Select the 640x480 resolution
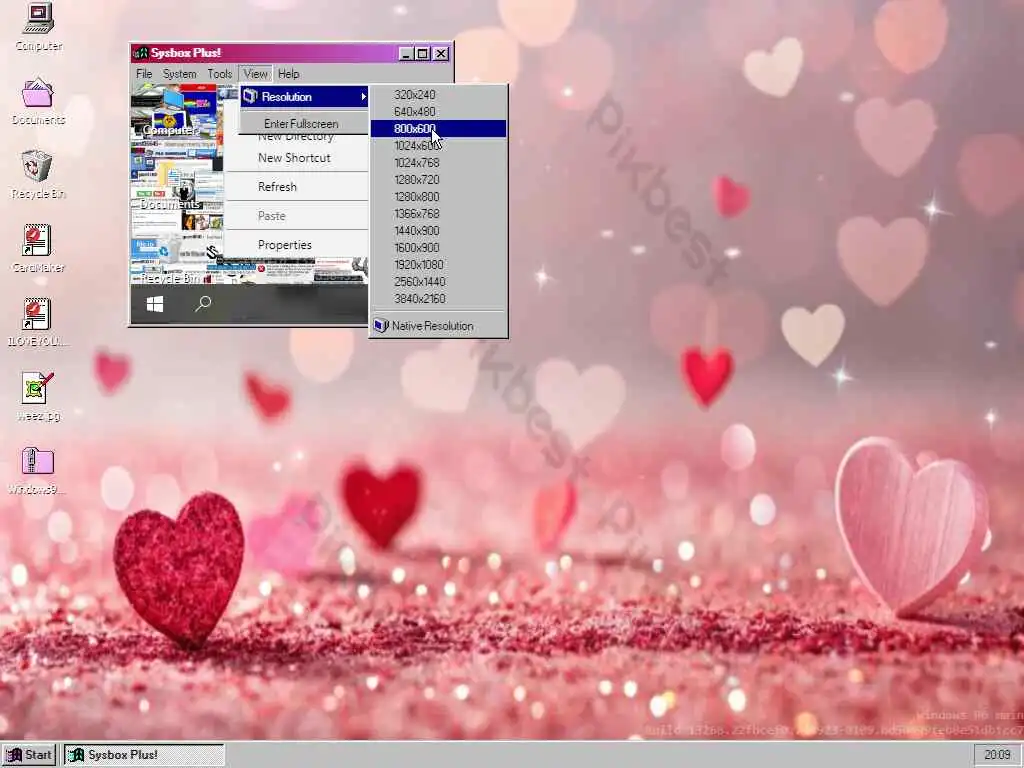The height and width of the screenshot is (768, 1024). coord(438,112)
